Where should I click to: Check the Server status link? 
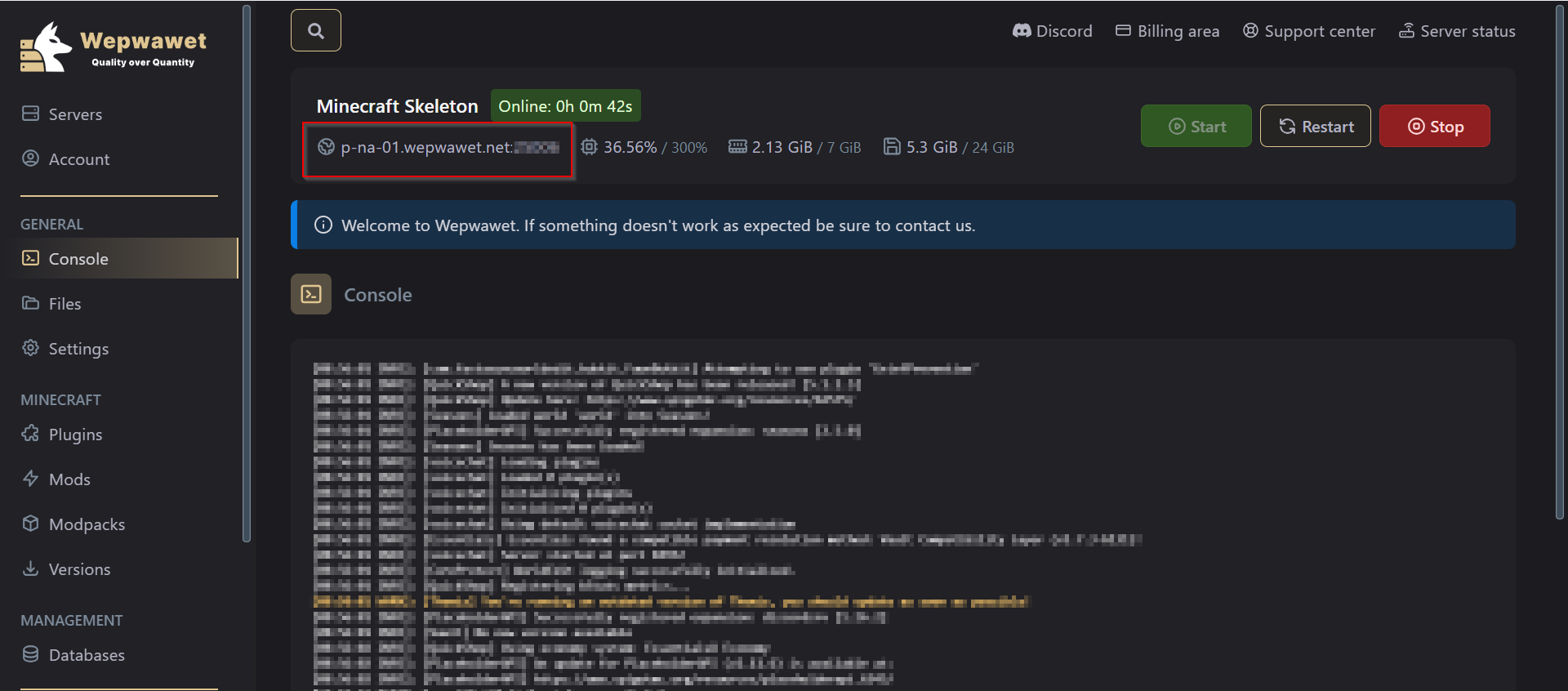(1457, 31)
